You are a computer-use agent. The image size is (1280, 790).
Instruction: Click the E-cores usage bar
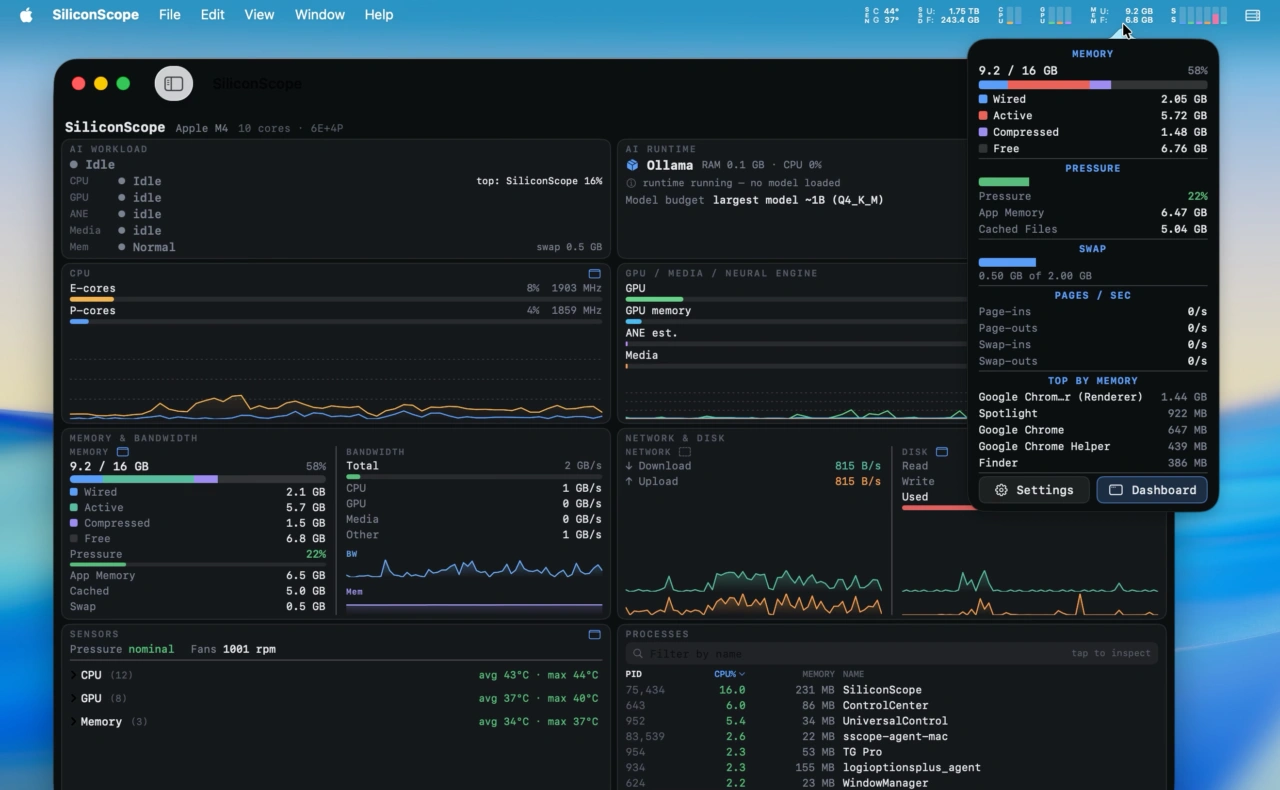pos(336,299)
